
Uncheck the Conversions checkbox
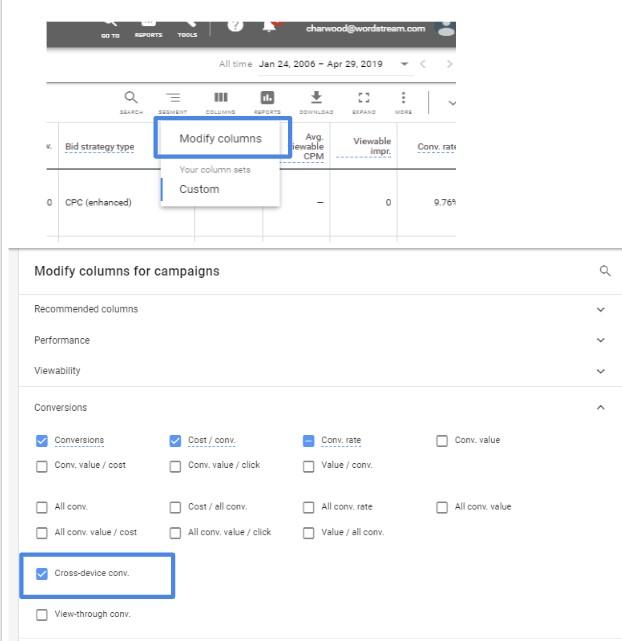pos(42,441)
